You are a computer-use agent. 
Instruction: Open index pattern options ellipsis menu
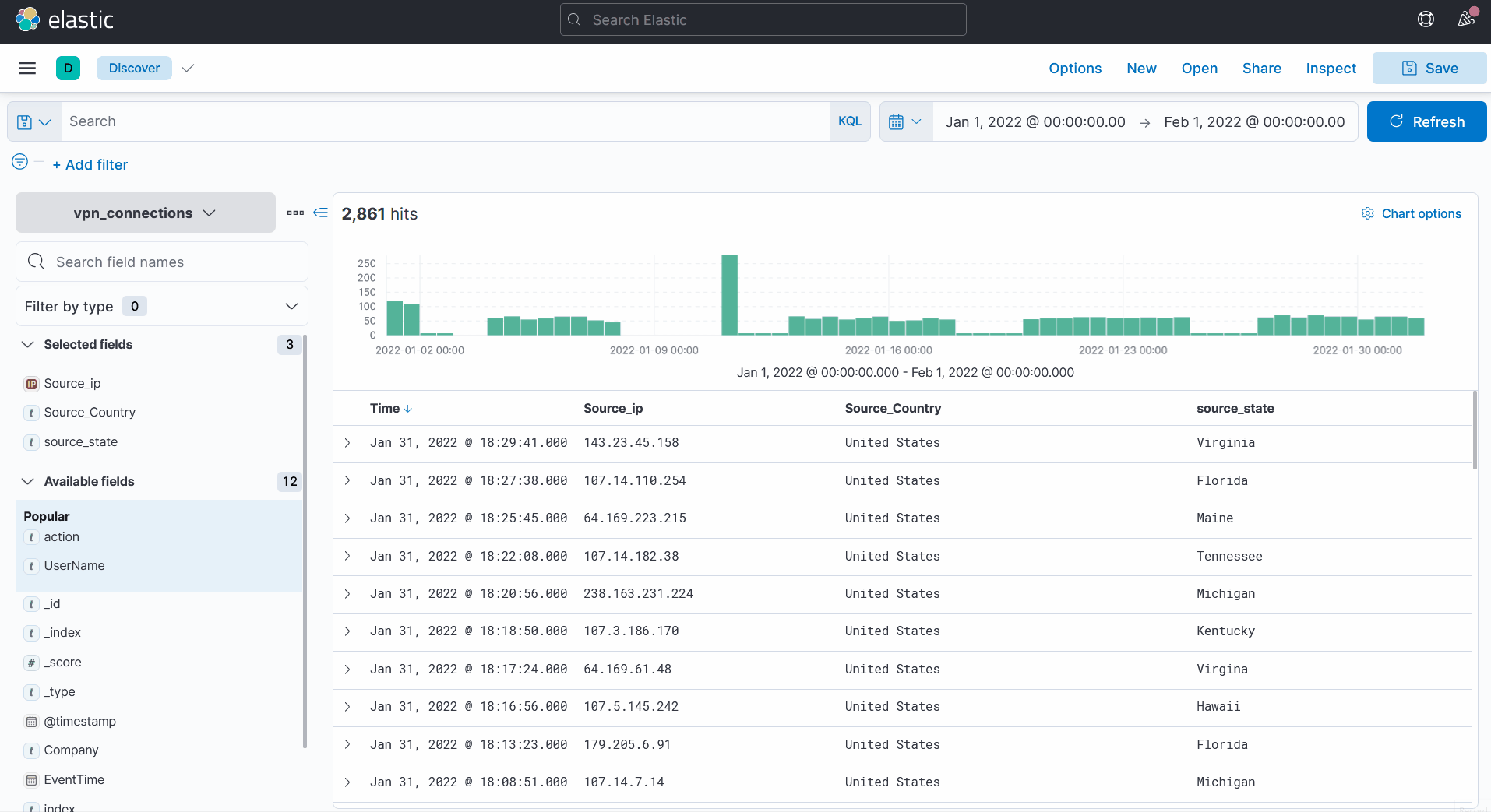[x=295, y=213]
